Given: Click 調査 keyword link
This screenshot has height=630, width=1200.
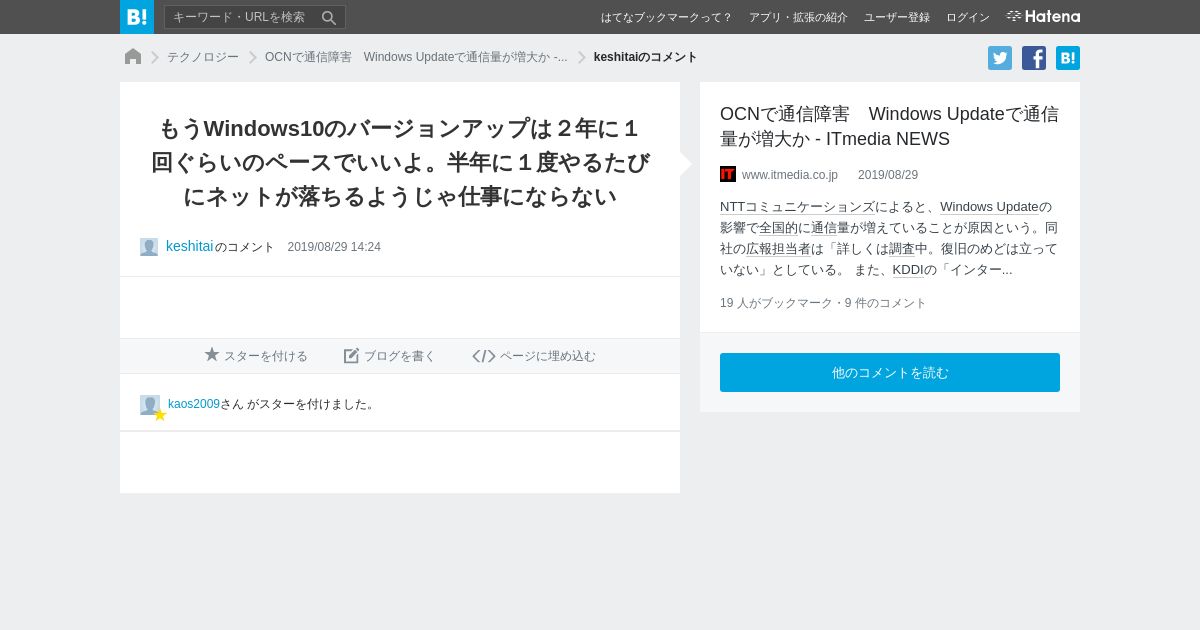Looking at the screenshot, I should tap(902, 249).
